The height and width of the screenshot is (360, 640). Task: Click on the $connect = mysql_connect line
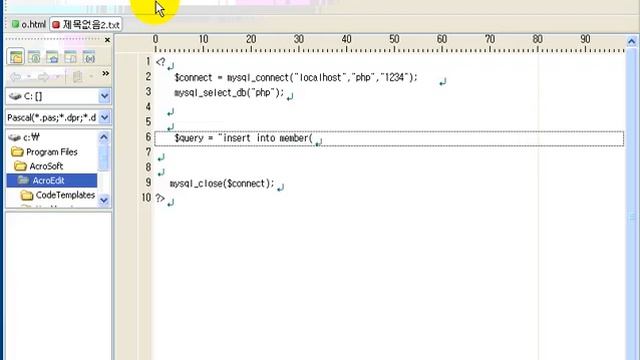[296, 78]
